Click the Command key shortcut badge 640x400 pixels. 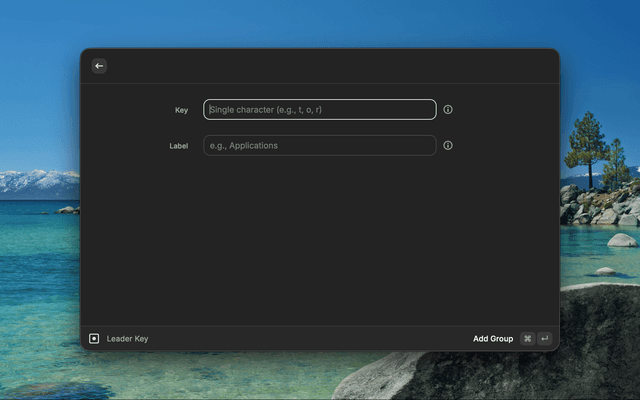click(527, 339)
